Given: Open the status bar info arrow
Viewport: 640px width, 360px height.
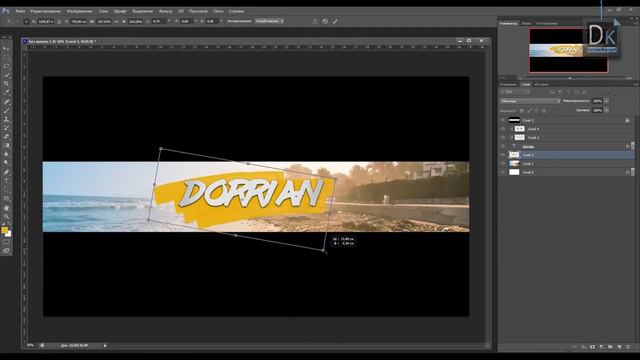Looking at the screenshot, I should click(x=105, y=346).
